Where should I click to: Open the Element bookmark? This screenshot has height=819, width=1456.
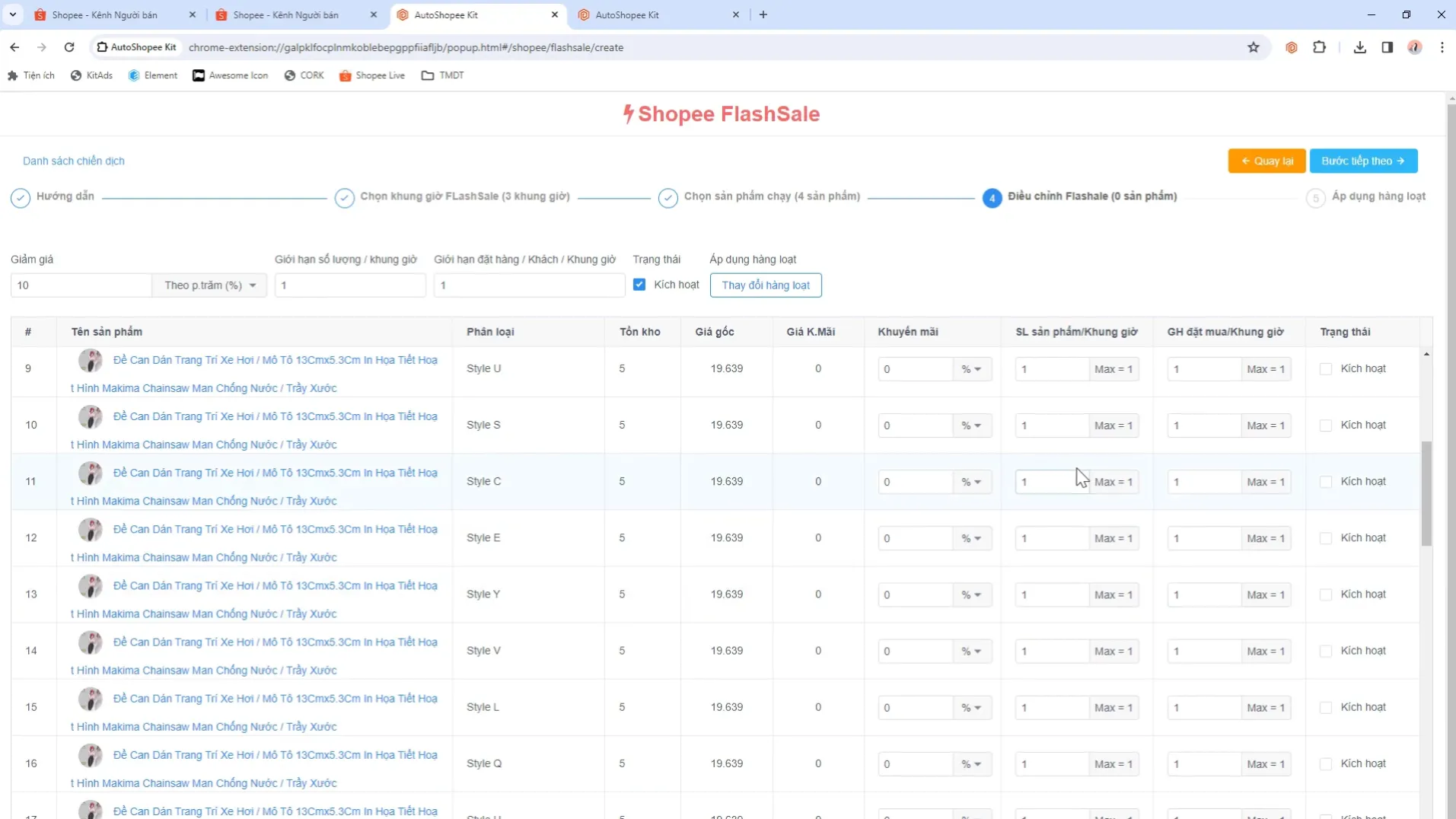[153, 75]
